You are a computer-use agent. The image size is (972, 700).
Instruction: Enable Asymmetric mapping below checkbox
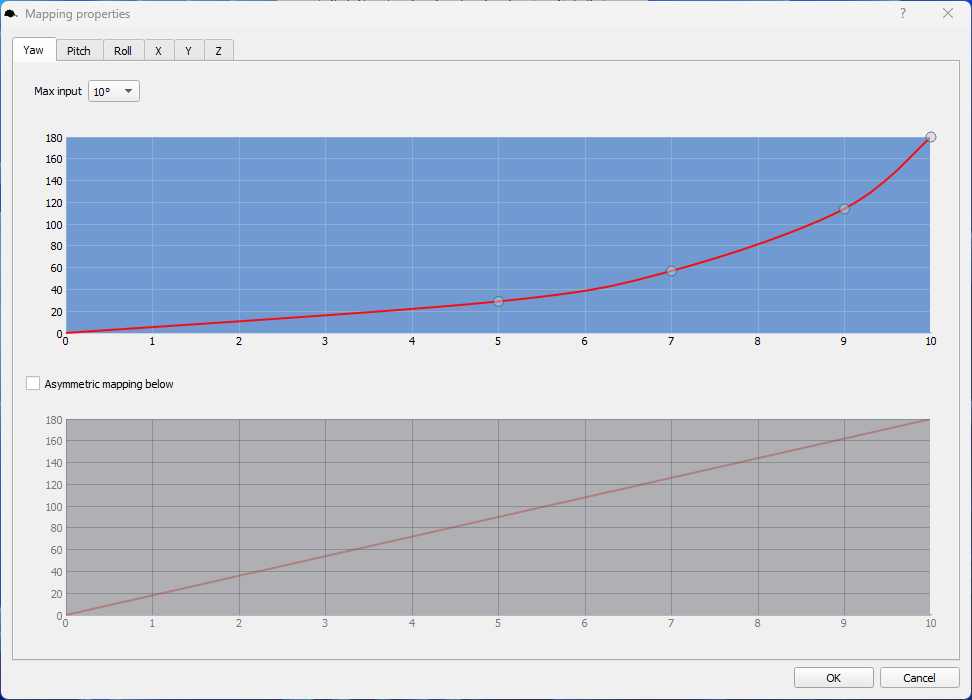point(34,384)
